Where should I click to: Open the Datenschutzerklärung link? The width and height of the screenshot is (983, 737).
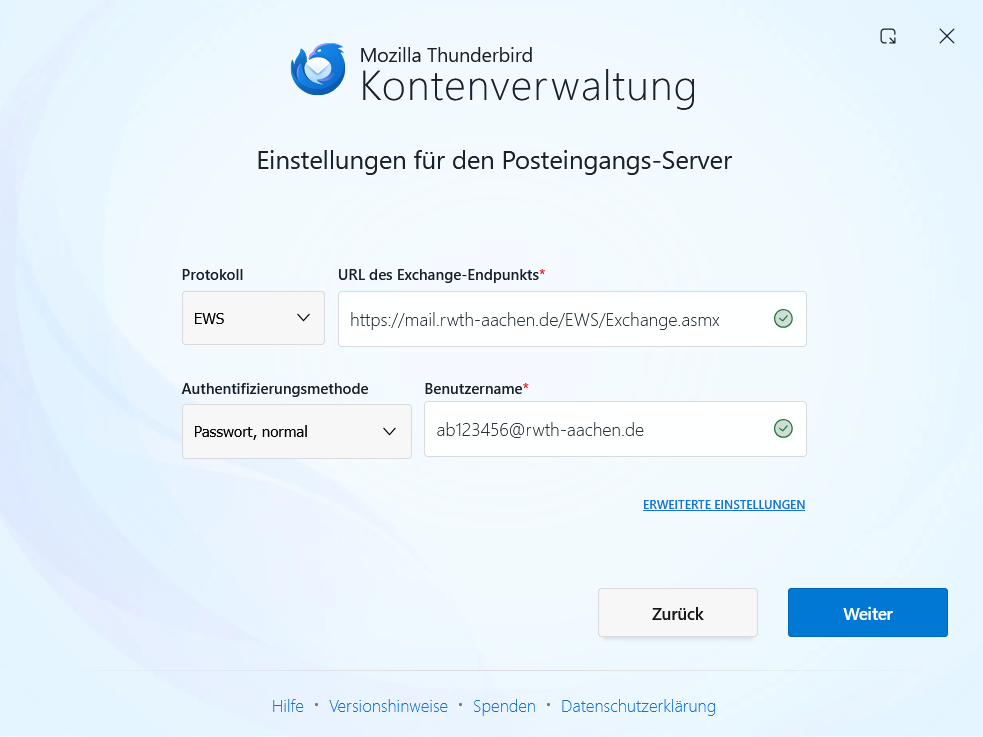click(x=638, y=706)
